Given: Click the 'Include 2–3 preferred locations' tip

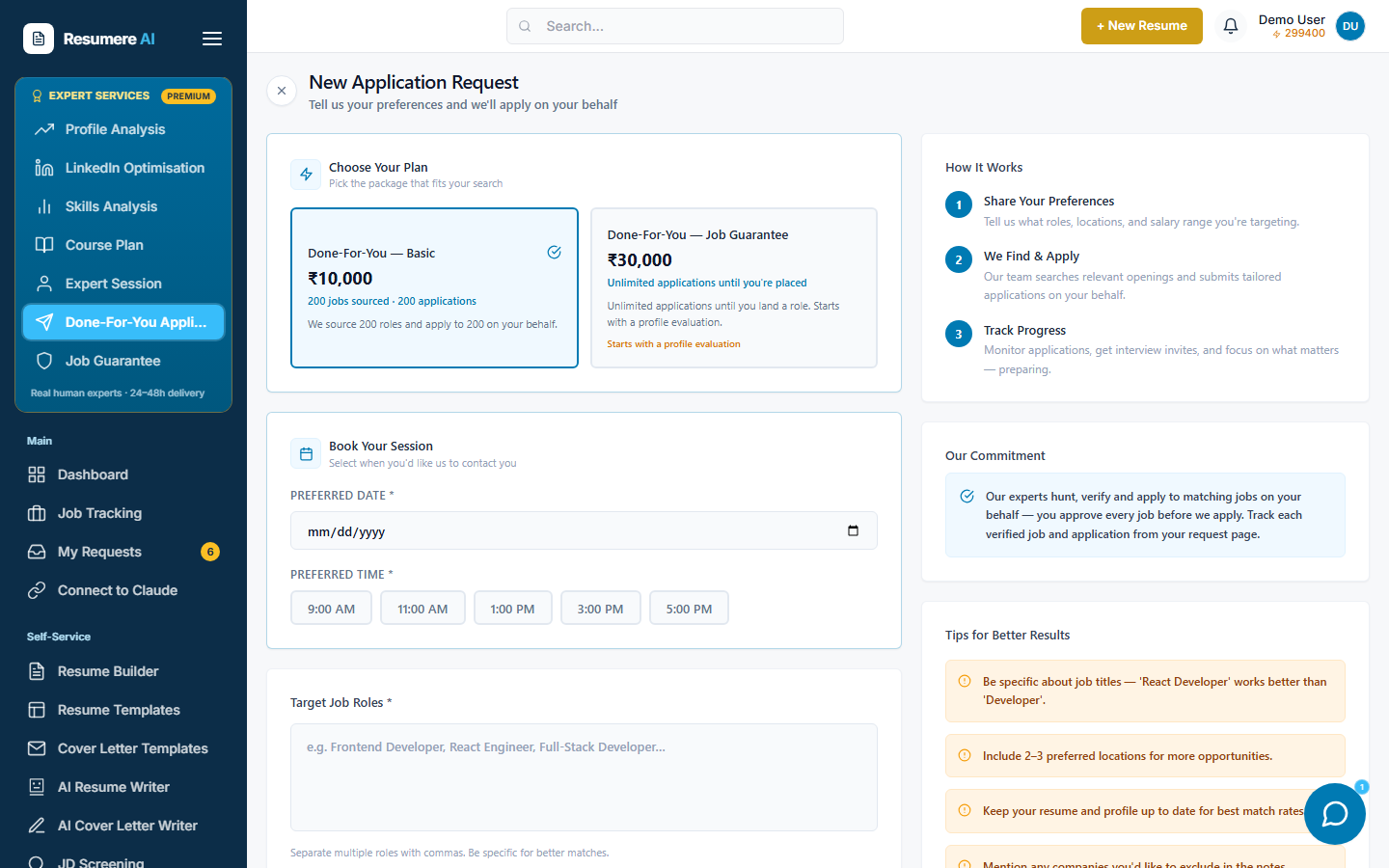Looking at the screenshot, I should click(1145, 756).
